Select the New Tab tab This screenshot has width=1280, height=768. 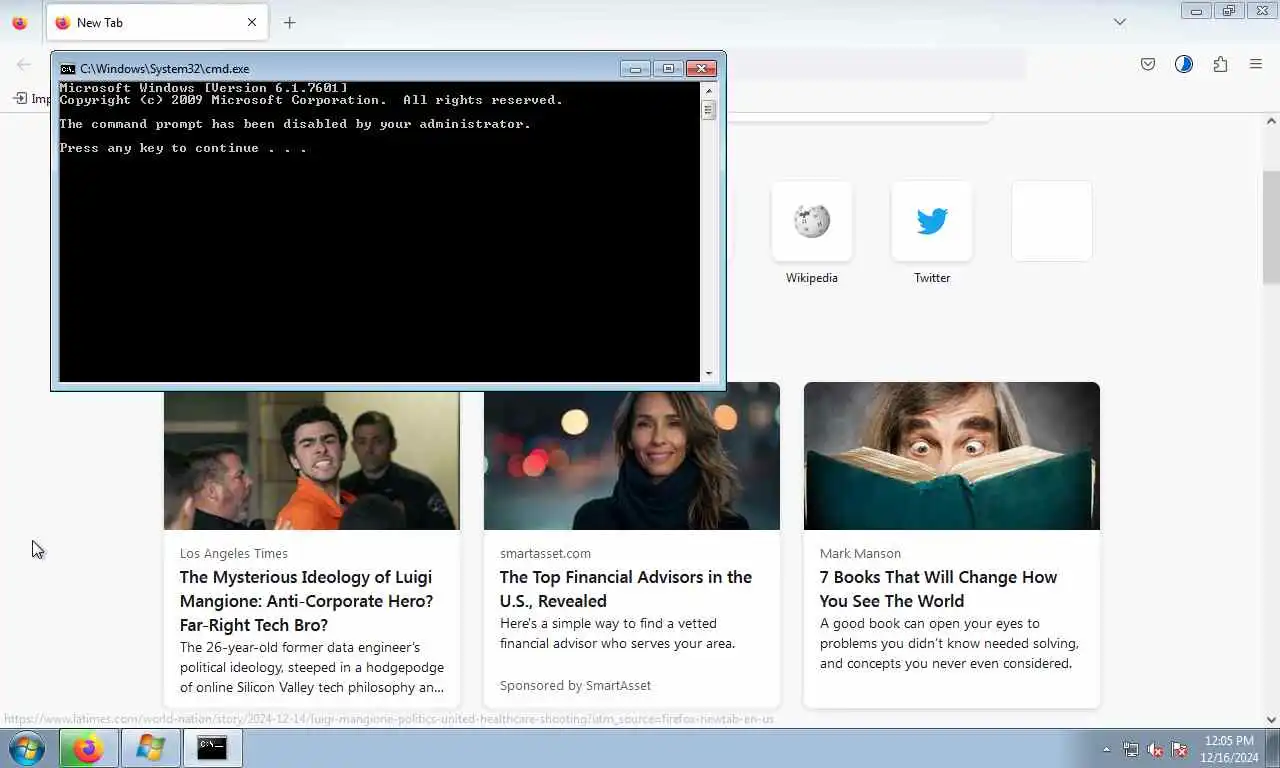coord(157,22)
